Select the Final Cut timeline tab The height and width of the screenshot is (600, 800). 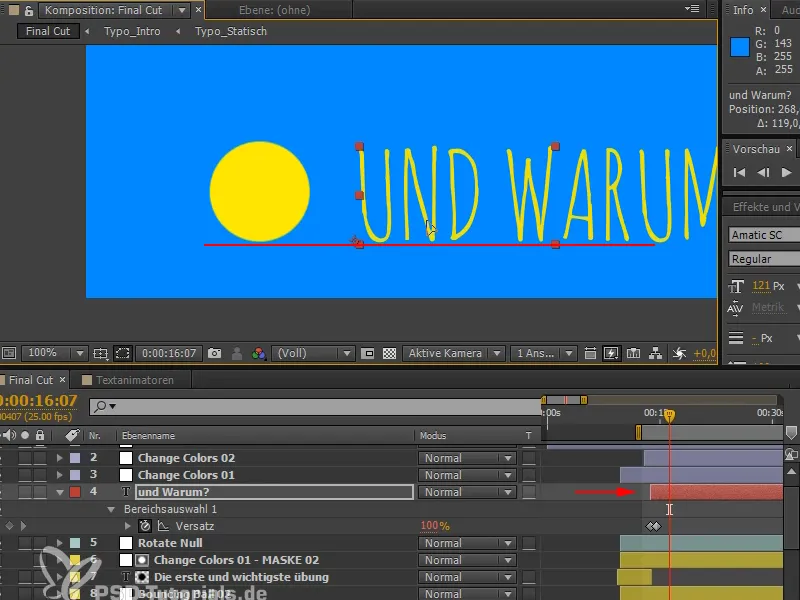tap(31, 380)
